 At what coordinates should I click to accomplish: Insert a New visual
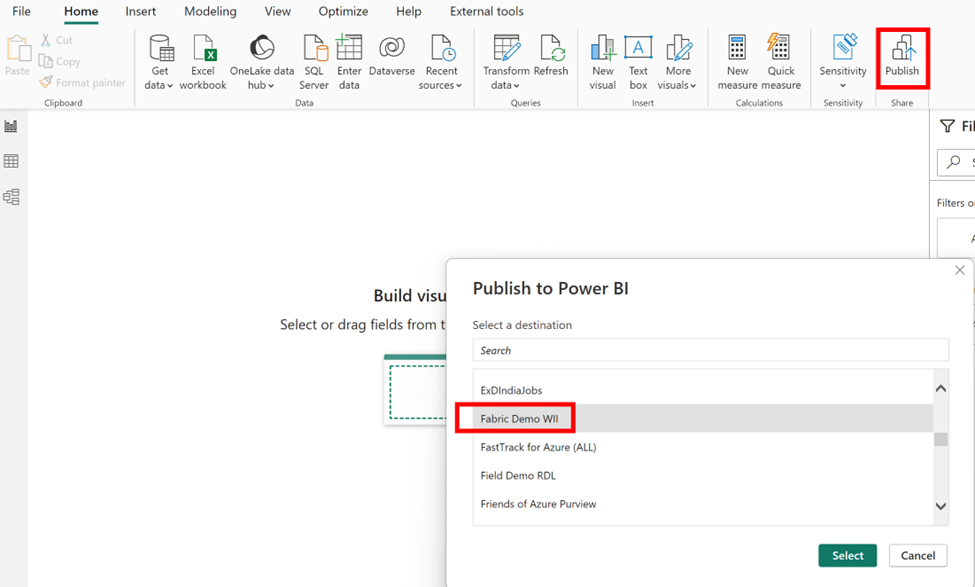click(x=603, y=62)
